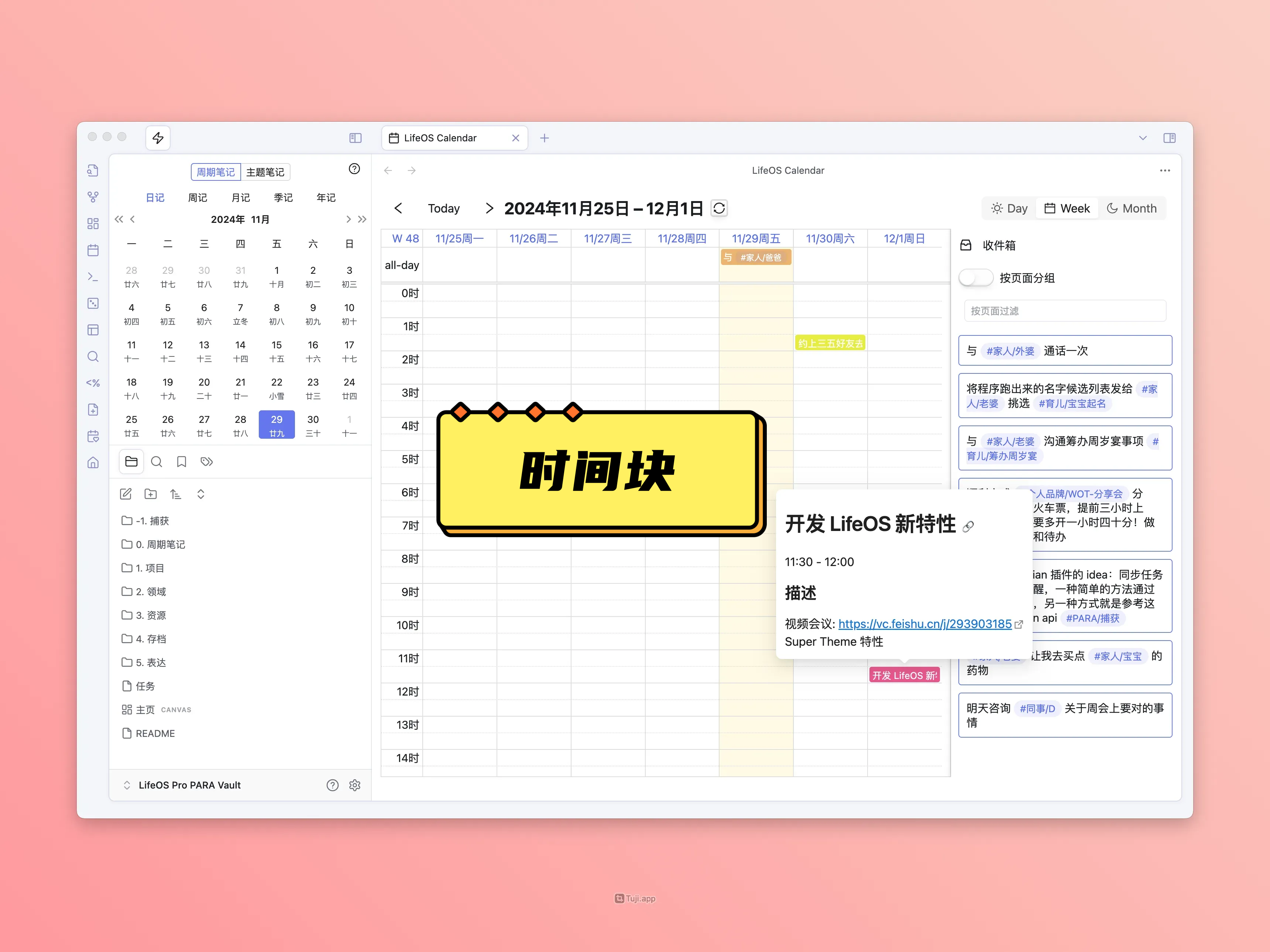Click the 按页面过滤 filter input field
Image resolution: width=1270 pixels, height=952 pixels.
click(1064, 311)
